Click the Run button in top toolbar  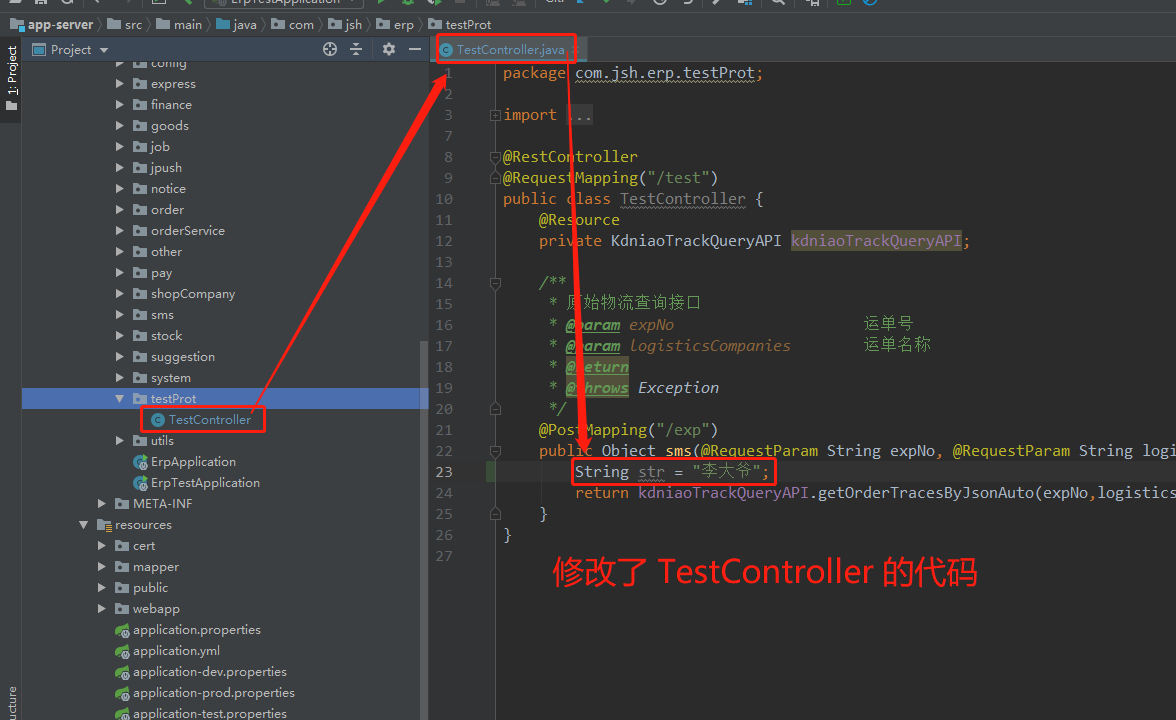[381, 2]
